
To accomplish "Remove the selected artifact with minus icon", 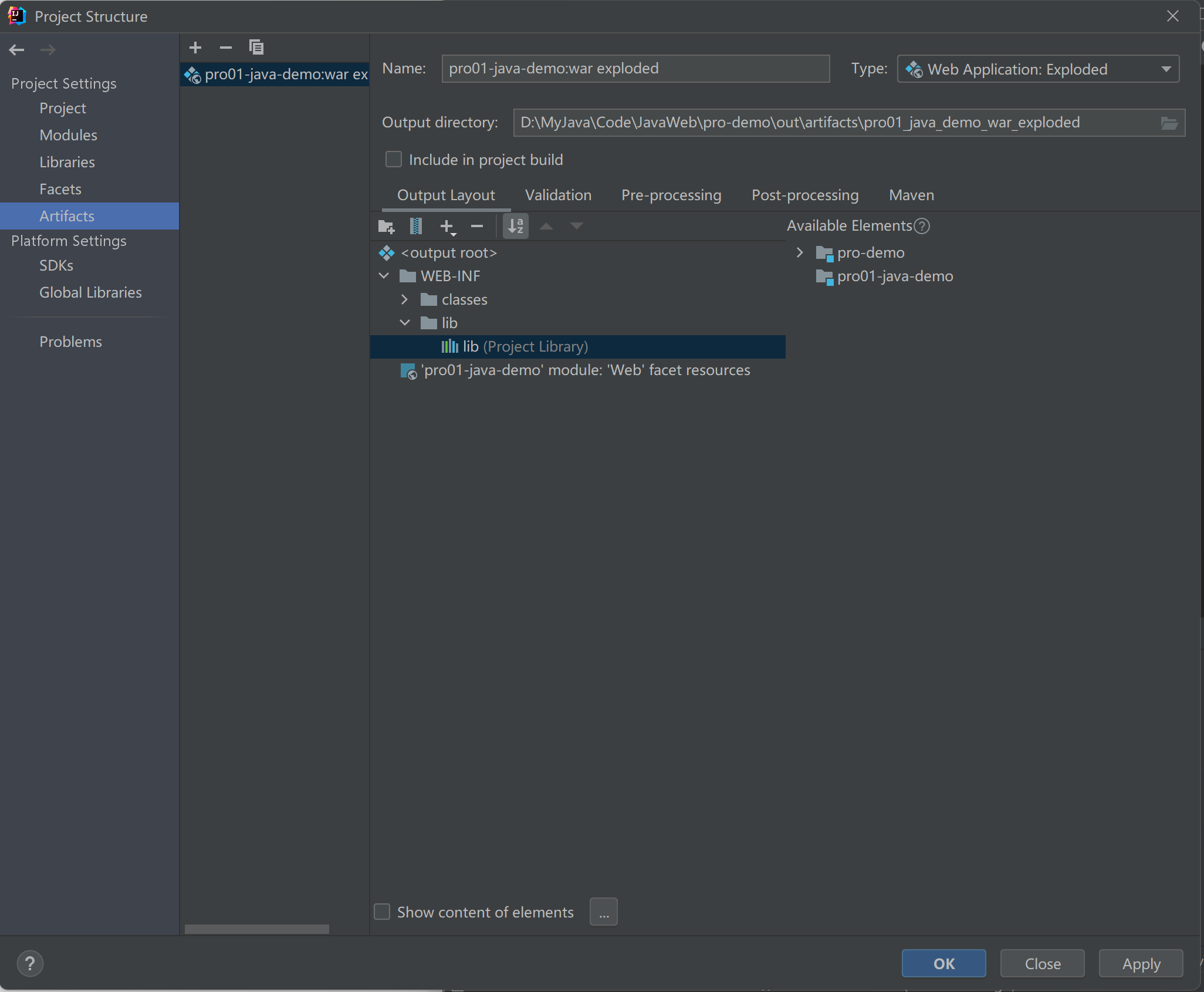I will point(226,48).
